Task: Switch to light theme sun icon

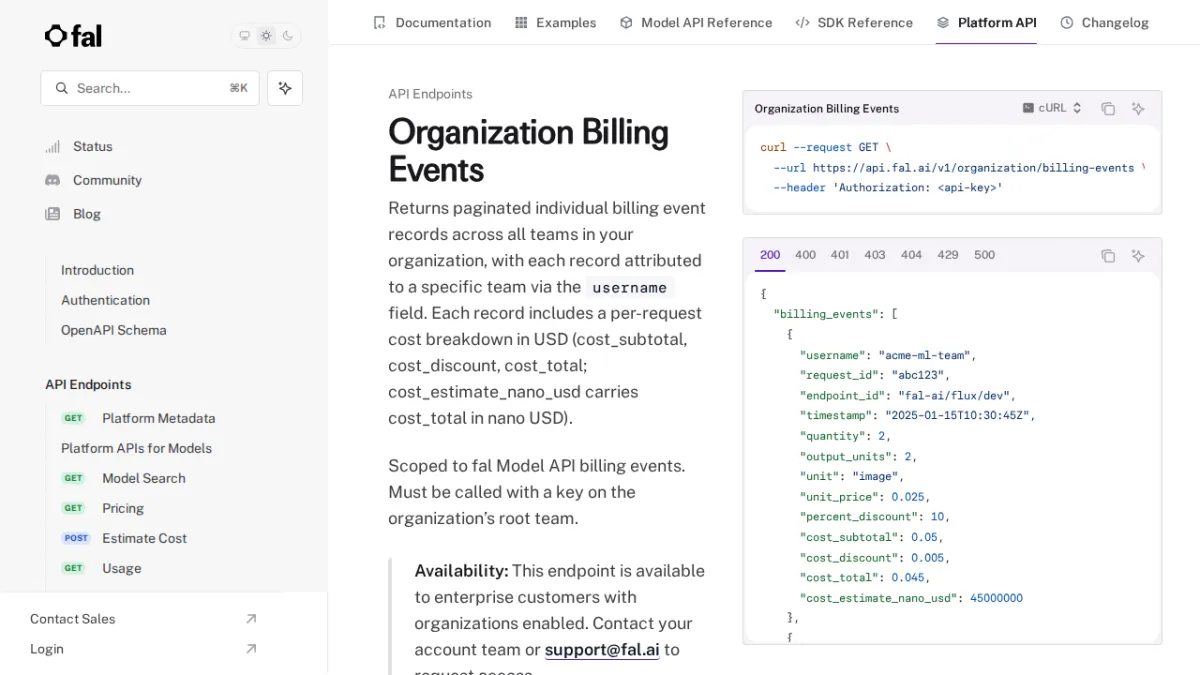Action: (x=266, y=36)
